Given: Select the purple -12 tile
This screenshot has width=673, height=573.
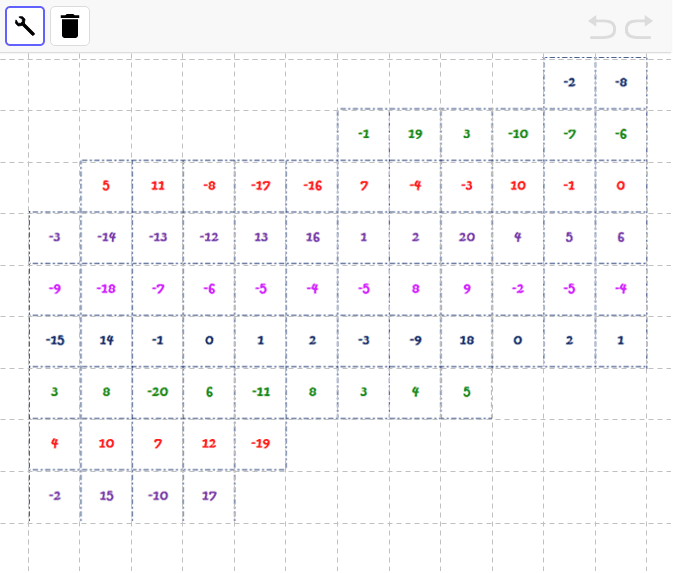Looking at the screenshot, I should coord(209,237).
